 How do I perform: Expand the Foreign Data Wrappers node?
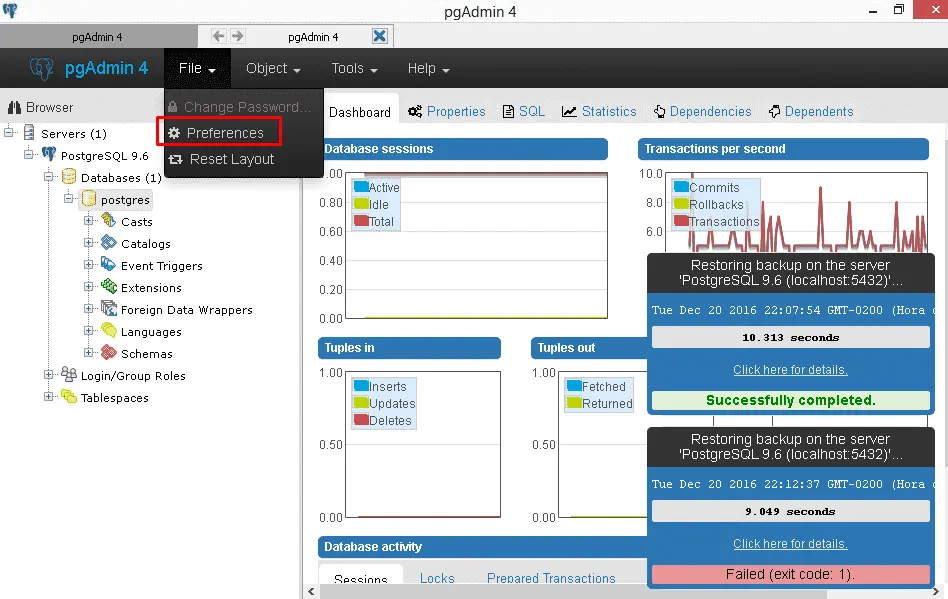(x=88, y=308)
